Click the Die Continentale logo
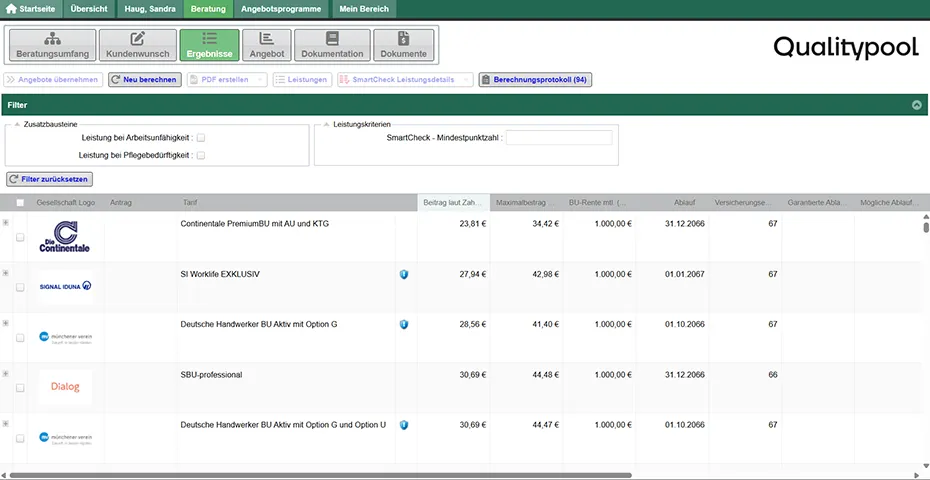This screenshot has height=480, width=930. coord(65,237)
